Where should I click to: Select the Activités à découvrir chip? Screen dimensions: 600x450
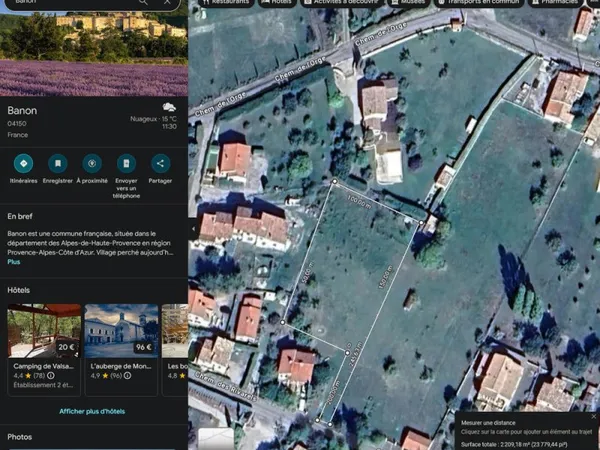tap(342, 3)
